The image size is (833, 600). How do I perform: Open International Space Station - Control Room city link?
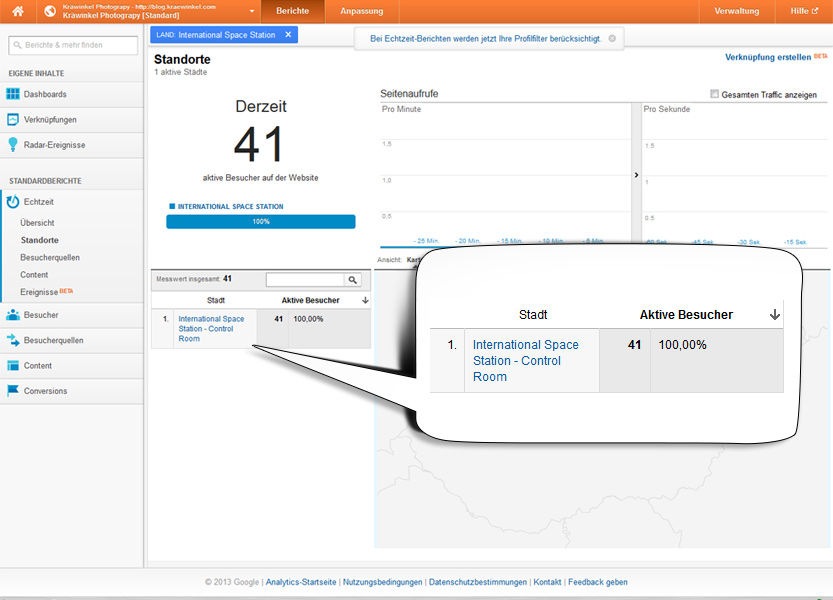tap(211, 328)
